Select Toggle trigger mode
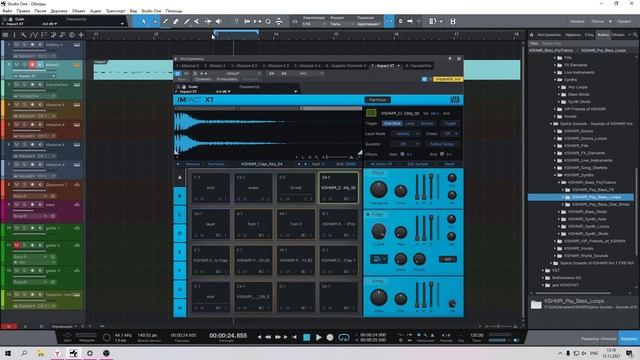Viewport: 640px width, 360px height. click(450, 123)
